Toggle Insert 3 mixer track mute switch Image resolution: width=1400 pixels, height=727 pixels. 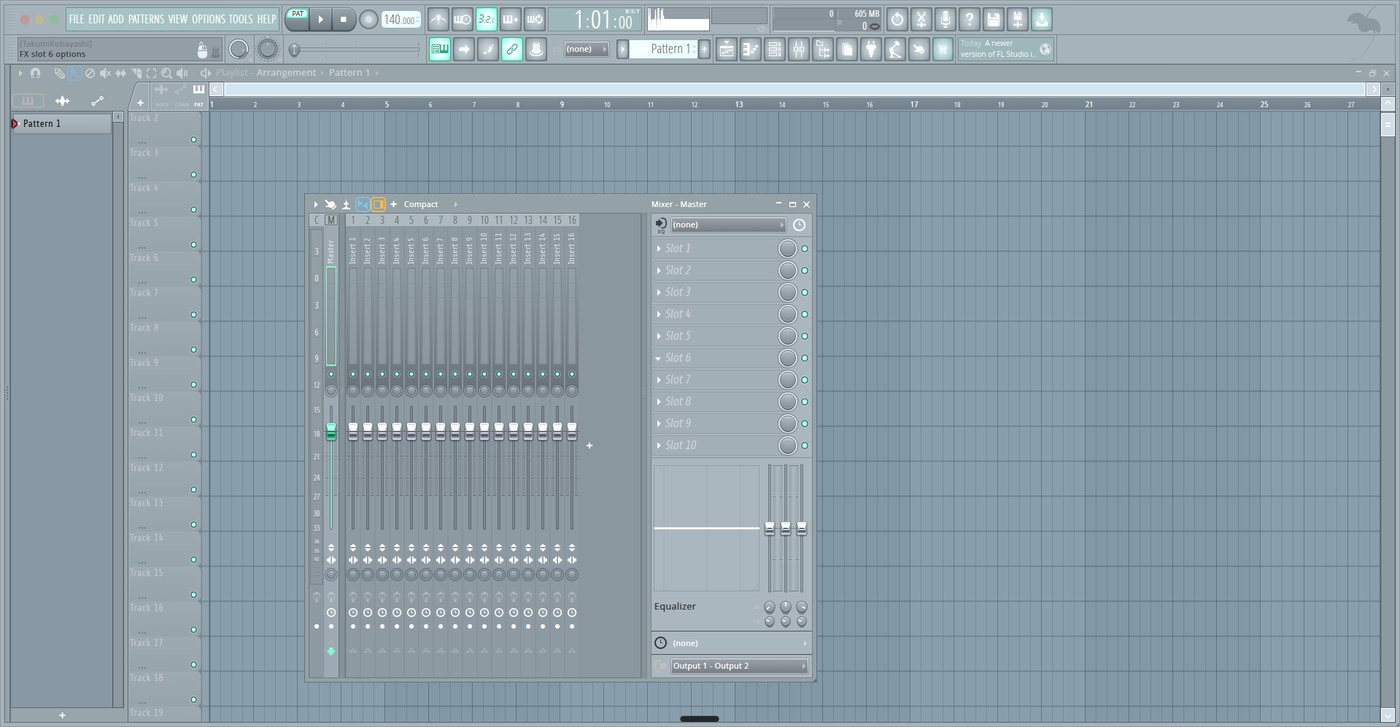(x=382, y=374)
